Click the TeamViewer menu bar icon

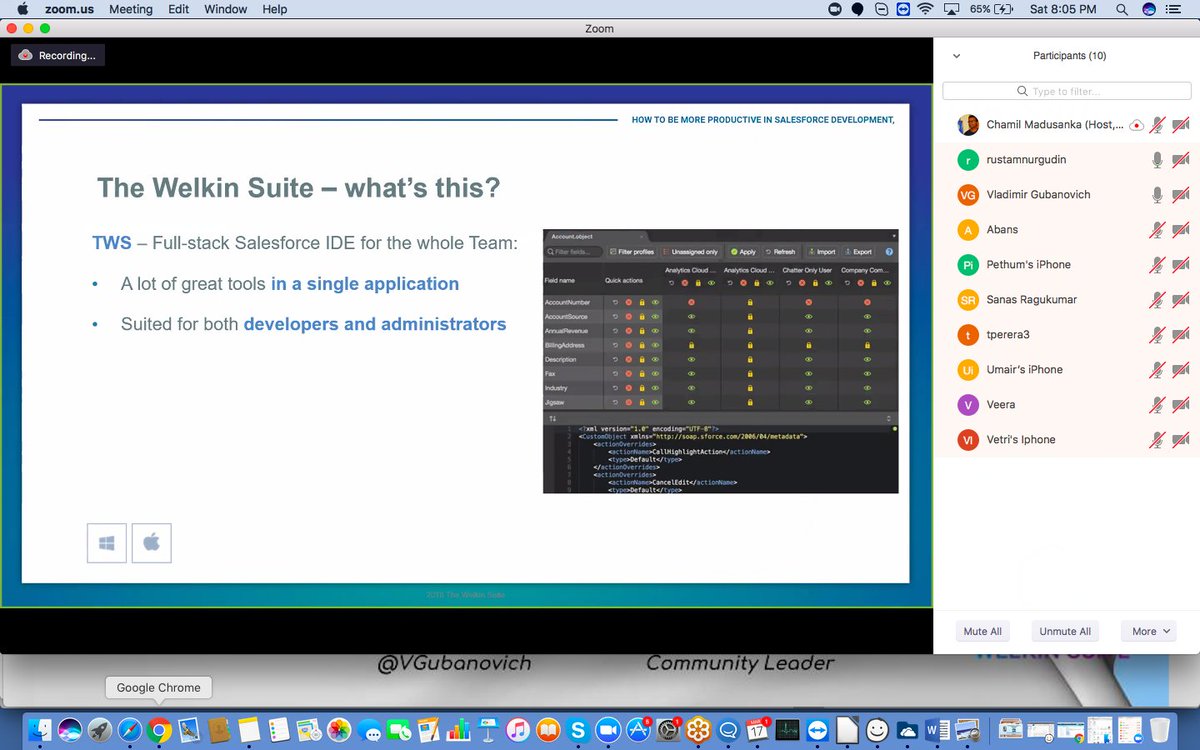(903, 9)
